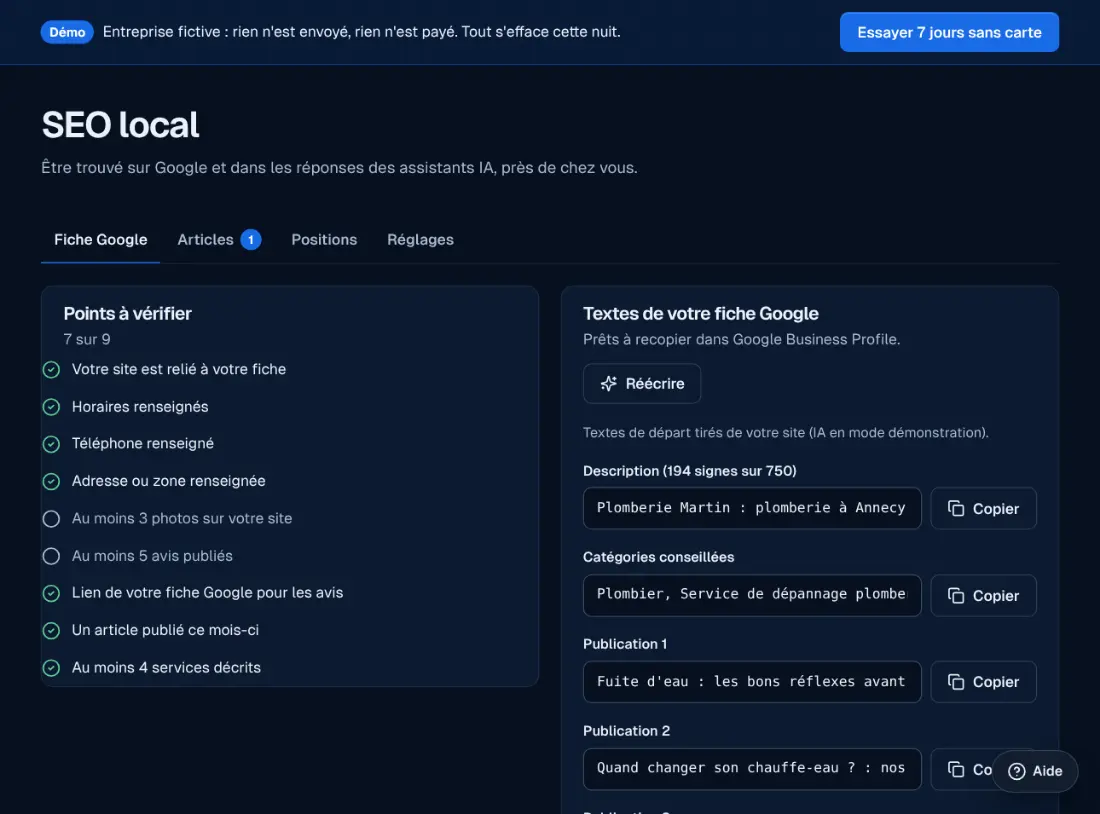Click the Points à vérifier heading
Viewport: 1100px width, 814px height.
(x=128, y=314)
